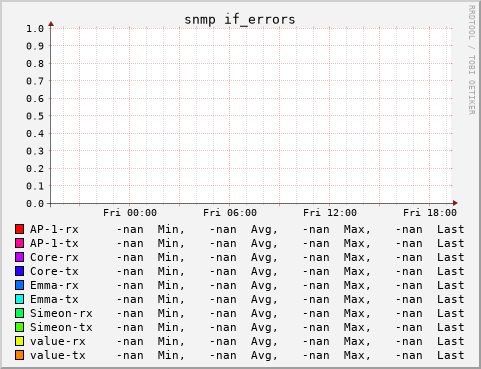Screen dimensions: 481x369
Task: Click the lime Simeon-tx legend swatch
Action: coord(19,327)
